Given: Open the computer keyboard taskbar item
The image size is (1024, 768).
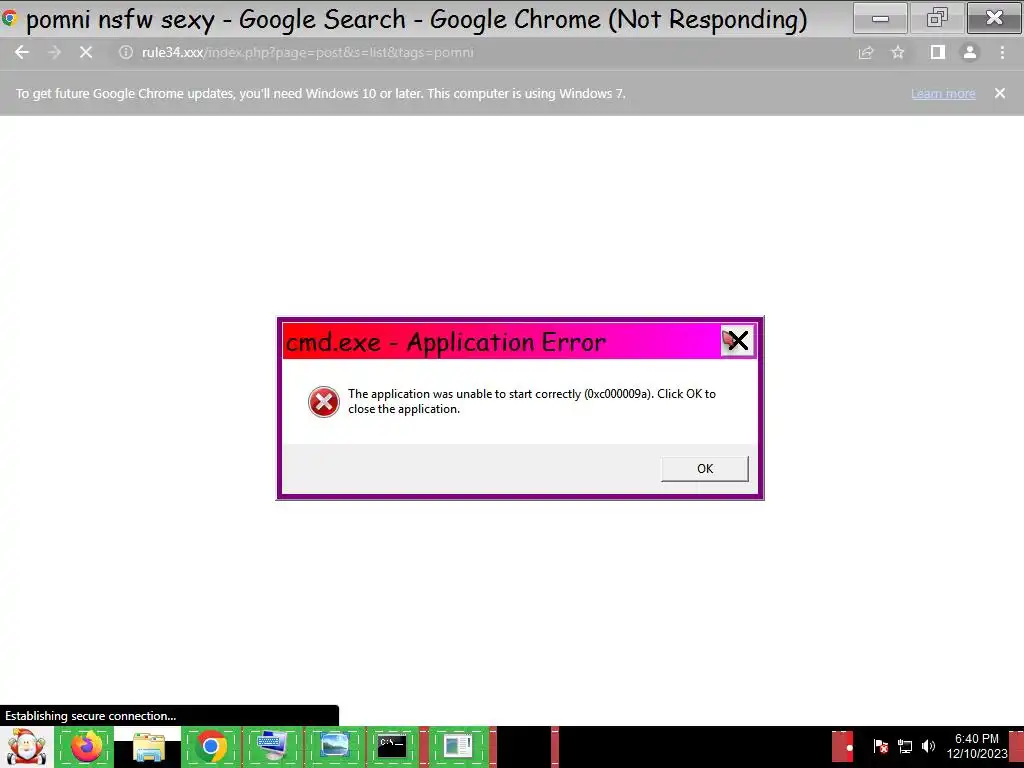Looking at the screenshot, I should (x=272, y=747).
